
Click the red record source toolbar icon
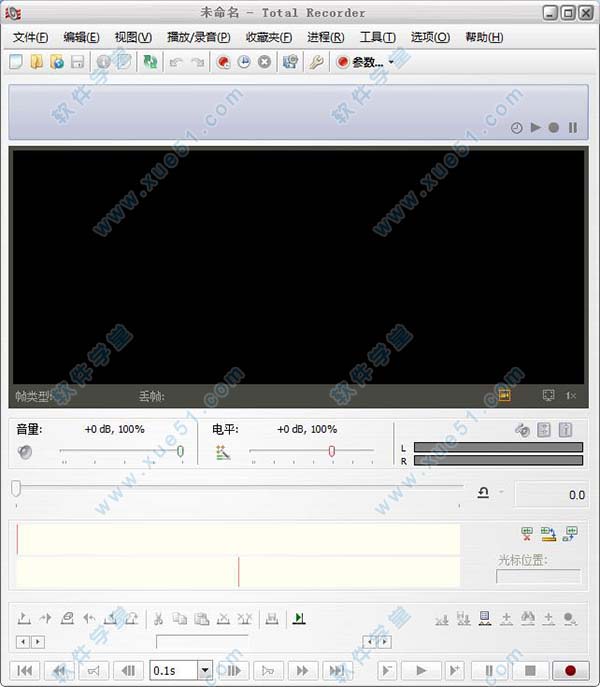[224, 62]
